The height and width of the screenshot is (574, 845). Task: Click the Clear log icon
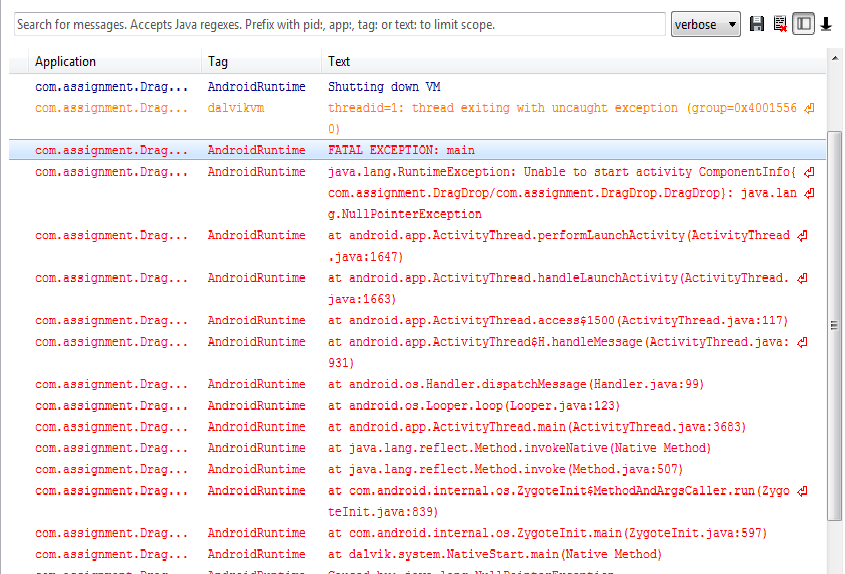[x=780, y=24]
